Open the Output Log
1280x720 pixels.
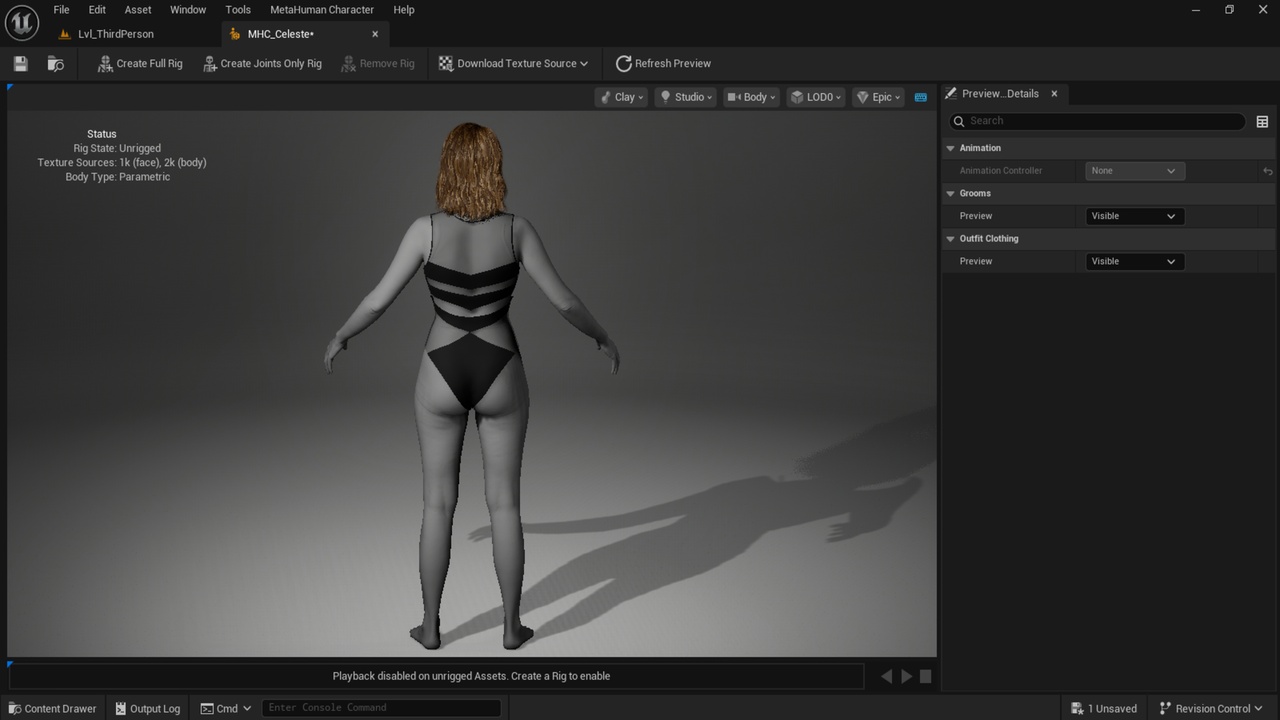[x=146, y=708]
